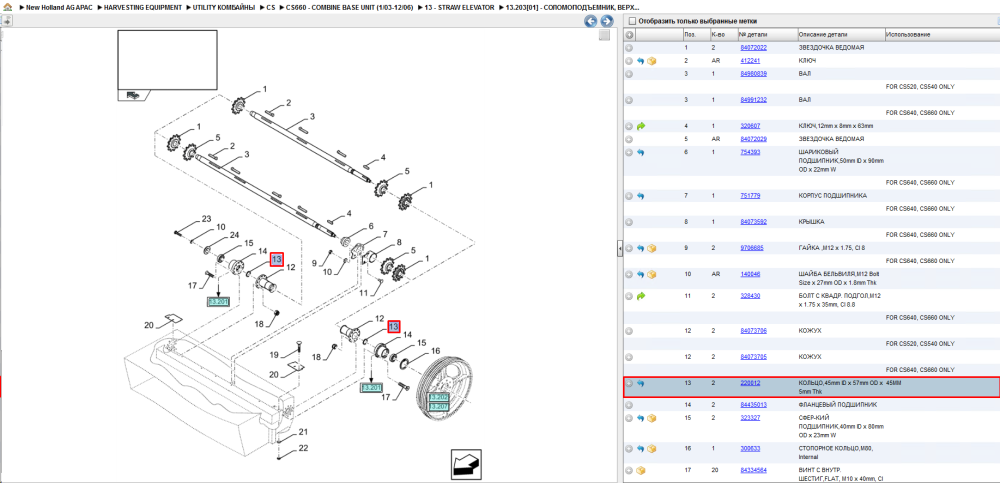Click the '№ детали' column header
Viewport: 1000px width, 483px height.
753,35
